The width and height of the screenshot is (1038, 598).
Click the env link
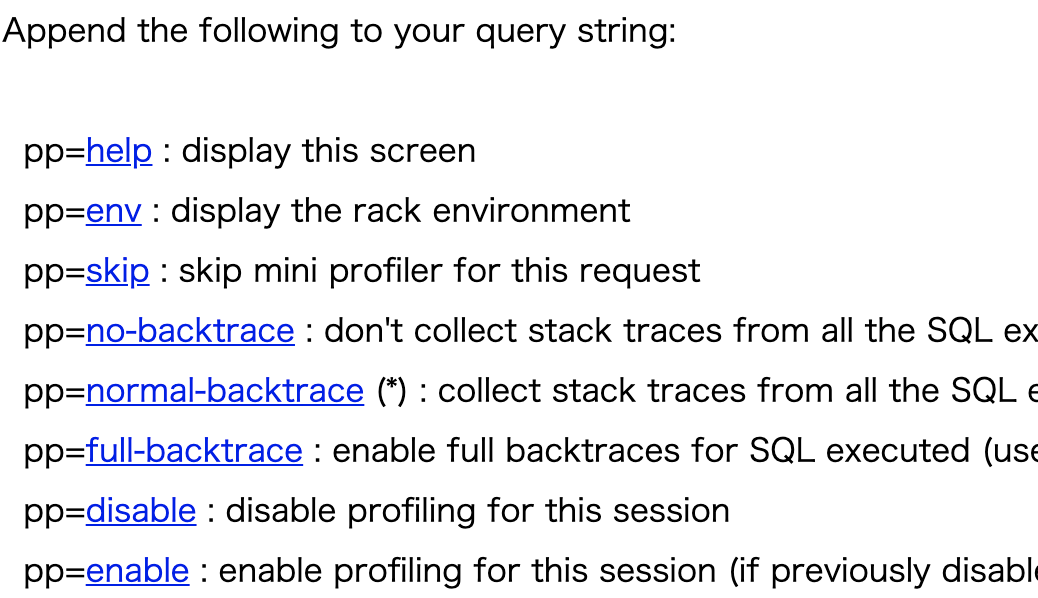[114, 211]
